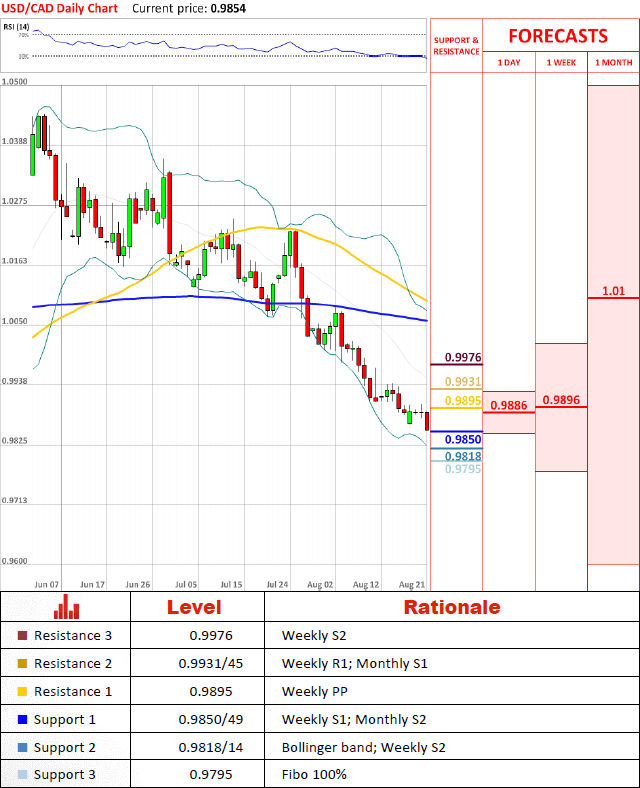Click the 'Jun 17' date axis label
This screenshot has height=788, width=640.
tap(92, 584)
